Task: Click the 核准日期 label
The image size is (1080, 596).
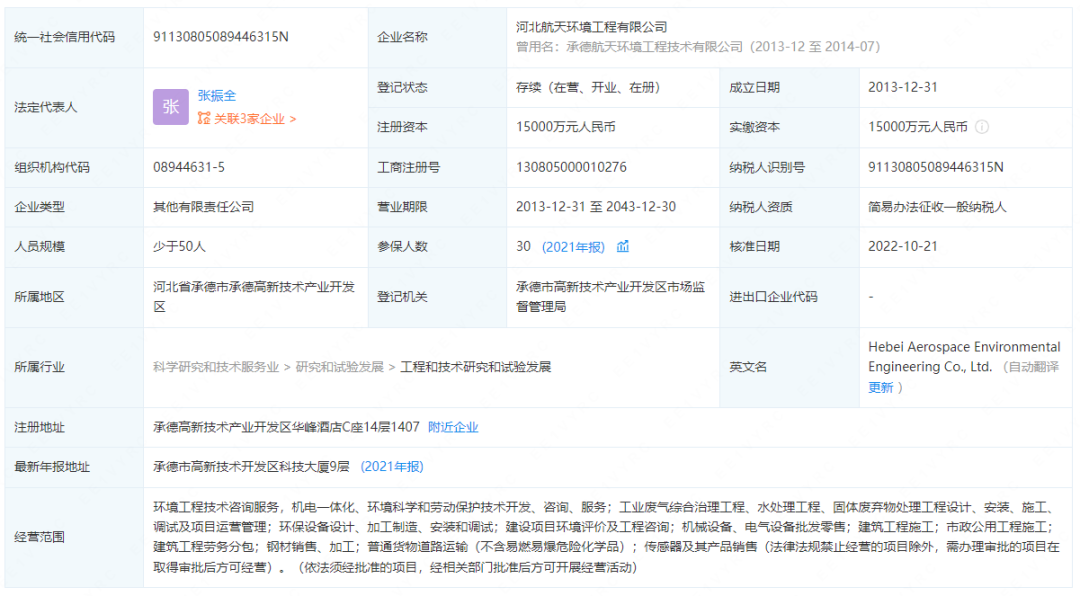Action: point(754,247)
